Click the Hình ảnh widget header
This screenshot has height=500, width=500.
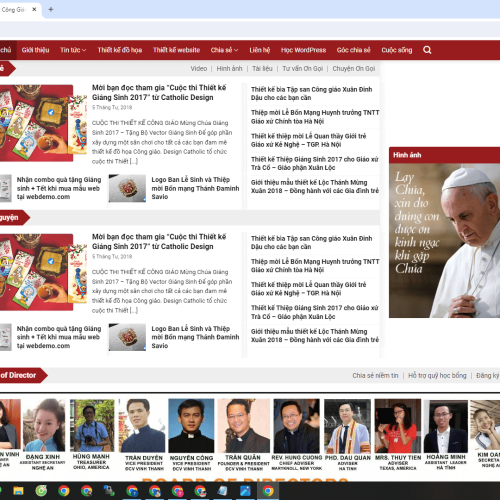pyautogui.click(x=444, y=155)
